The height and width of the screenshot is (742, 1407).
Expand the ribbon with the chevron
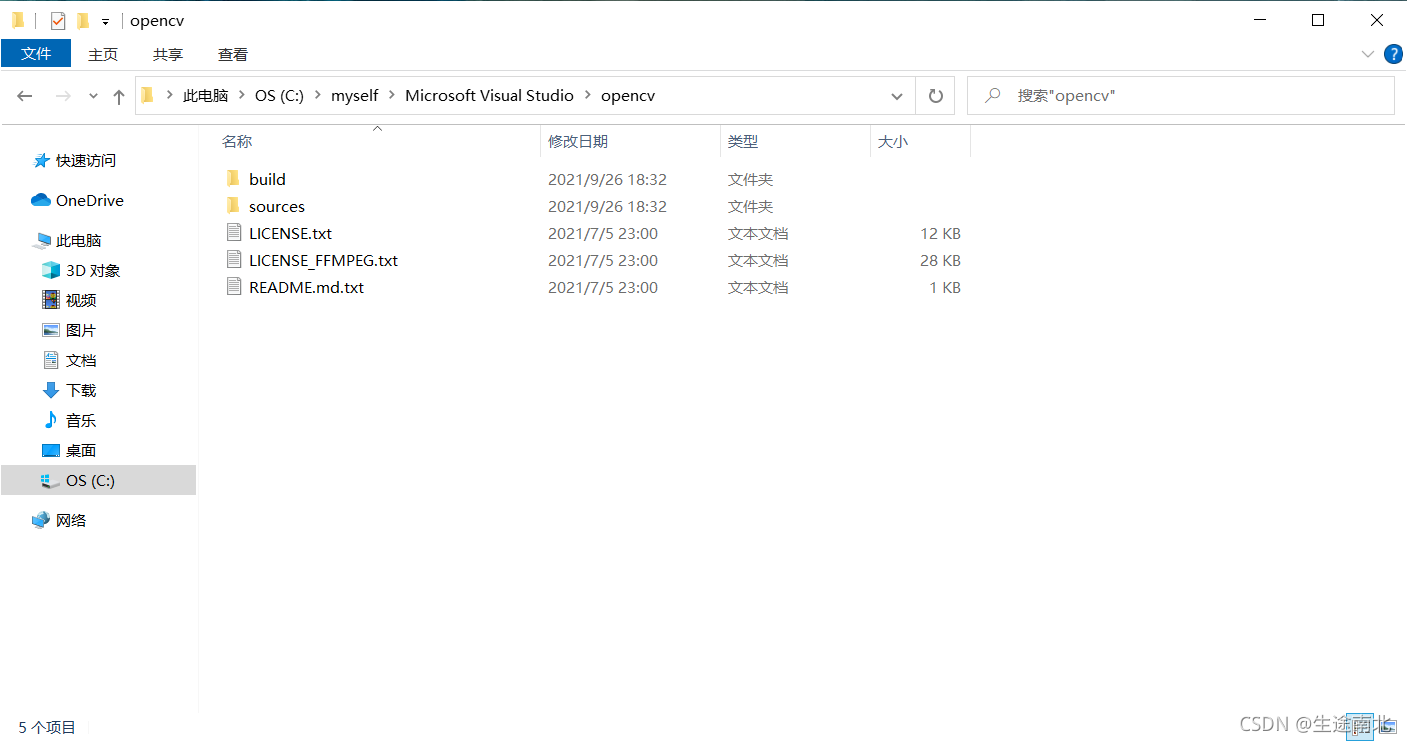coord(1367,54)
